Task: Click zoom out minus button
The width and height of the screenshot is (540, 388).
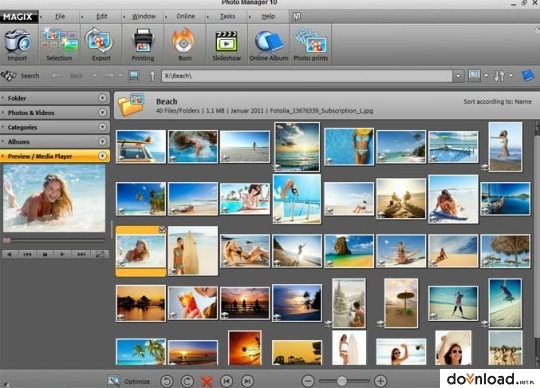Action: [x=308, y=381]
